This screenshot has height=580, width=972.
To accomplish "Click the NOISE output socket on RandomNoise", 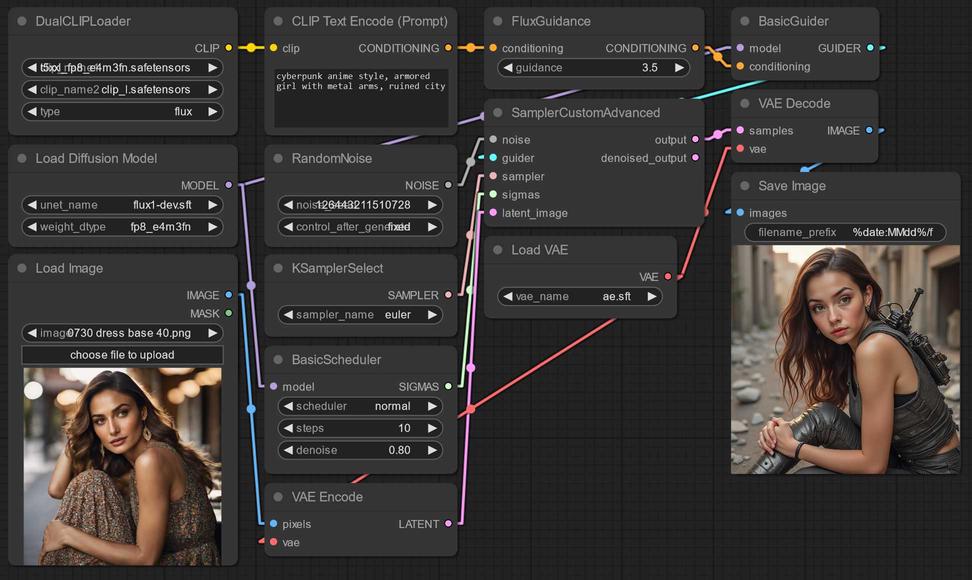I will [x=448, y=185].
